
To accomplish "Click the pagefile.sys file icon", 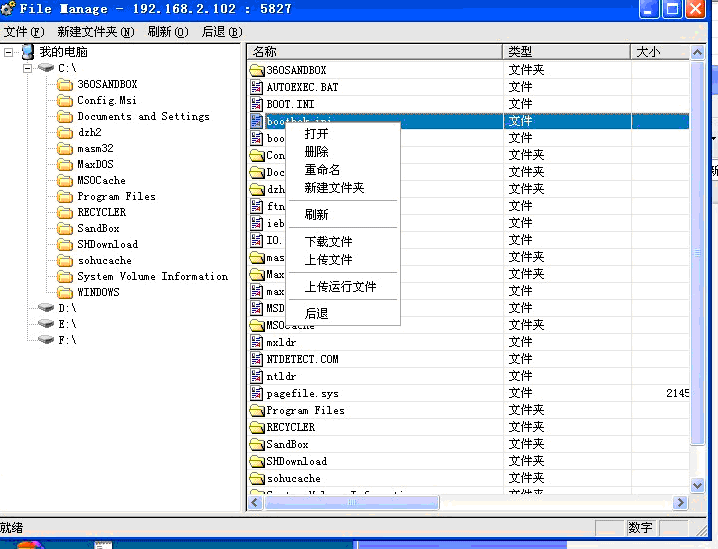I will tap(257, 394).
